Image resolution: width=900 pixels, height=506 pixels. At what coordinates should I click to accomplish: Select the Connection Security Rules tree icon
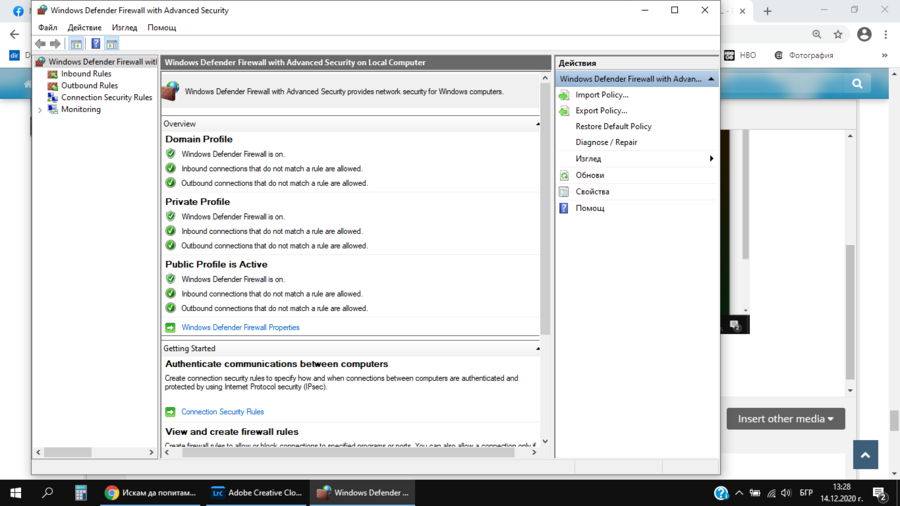click(x=53, y=98)
